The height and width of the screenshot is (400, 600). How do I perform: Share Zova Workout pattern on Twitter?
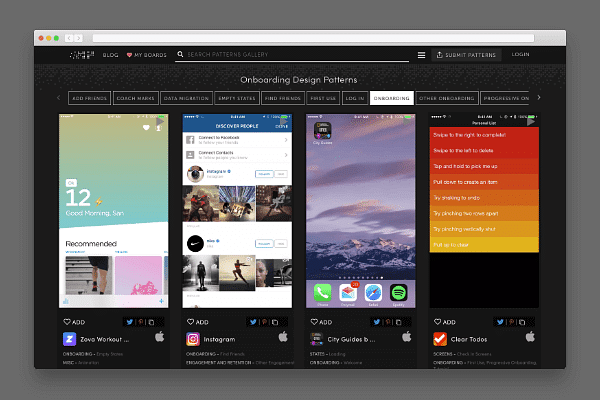pos(134,322)
